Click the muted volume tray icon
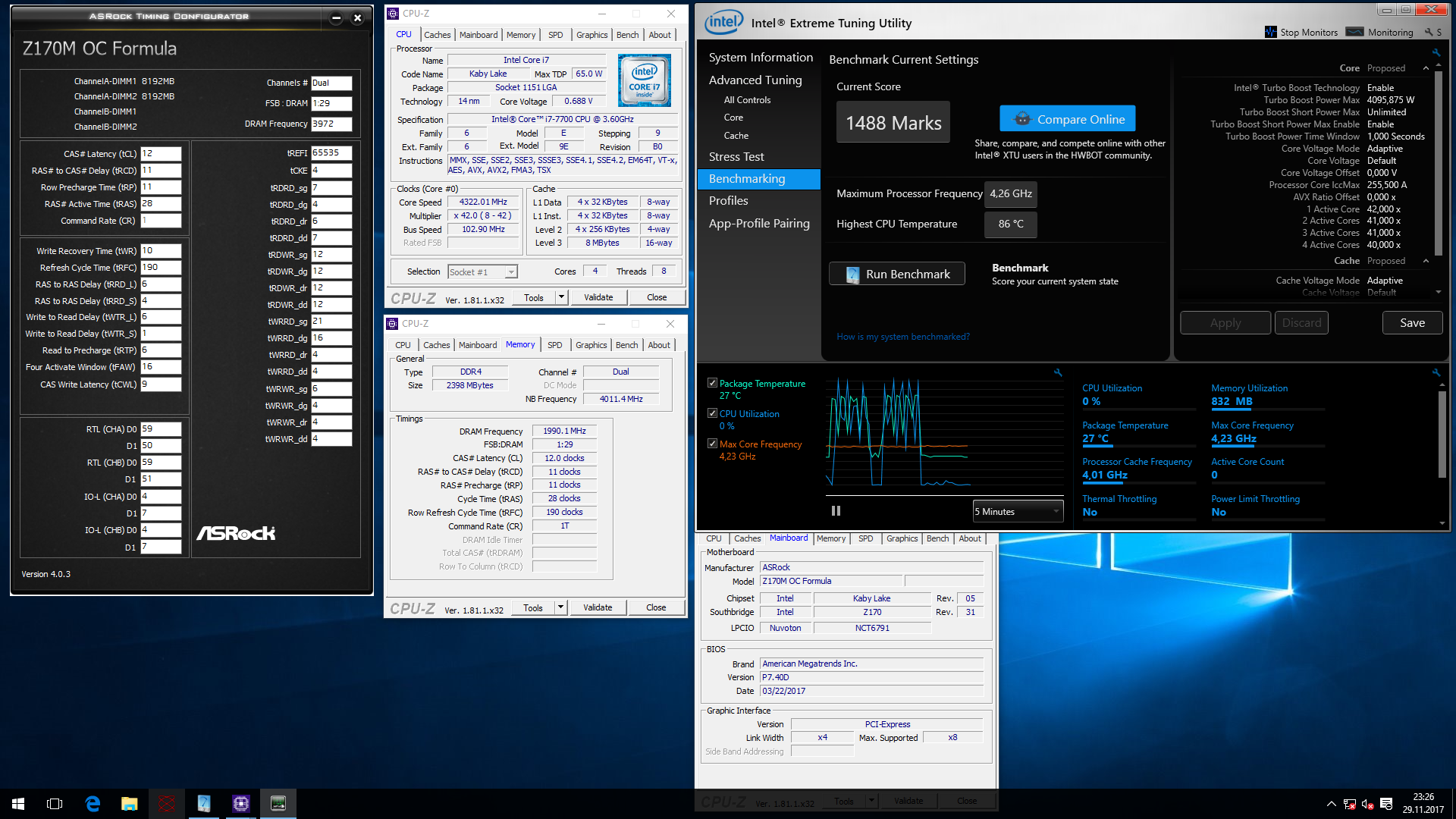The height and width of the screenshot is (819, 1456). 1368,804
